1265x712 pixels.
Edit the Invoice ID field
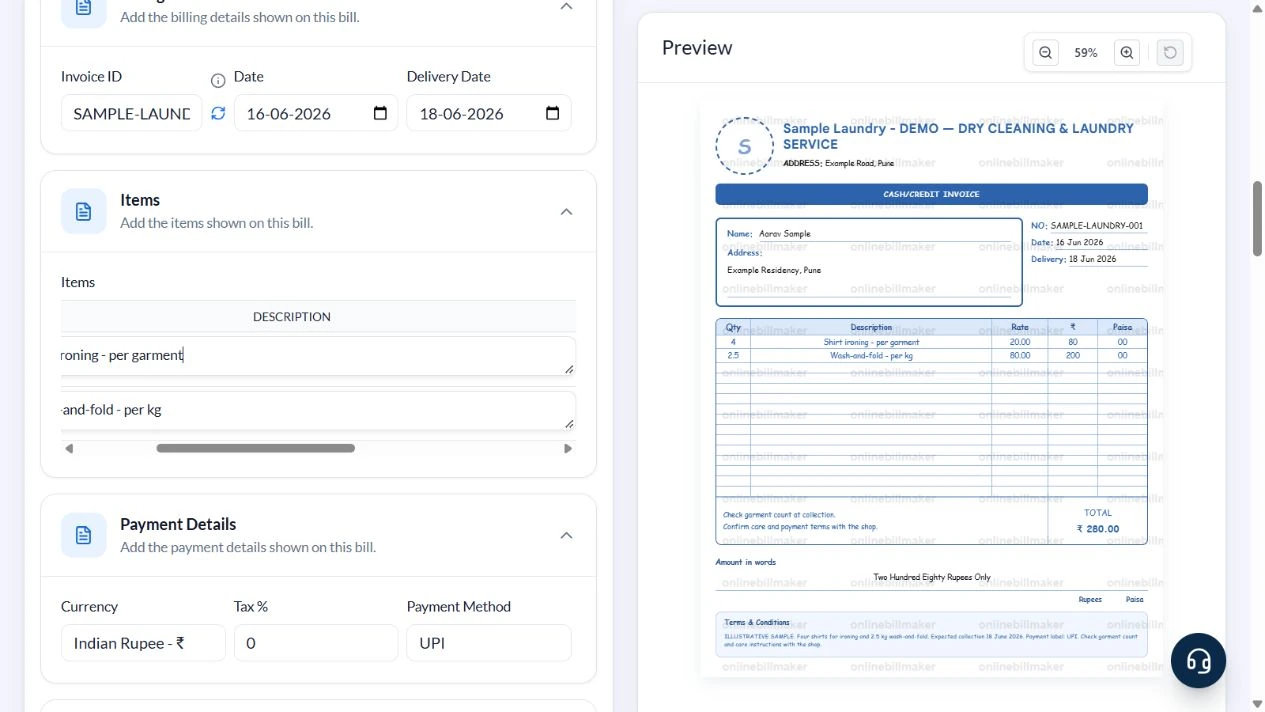click(132, 113)
